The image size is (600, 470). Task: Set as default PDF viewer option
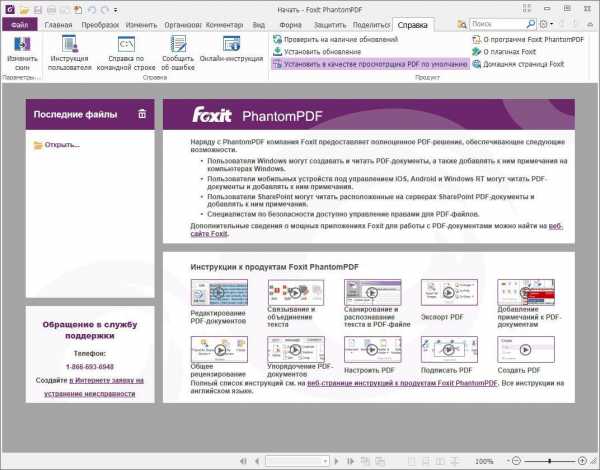370,64
